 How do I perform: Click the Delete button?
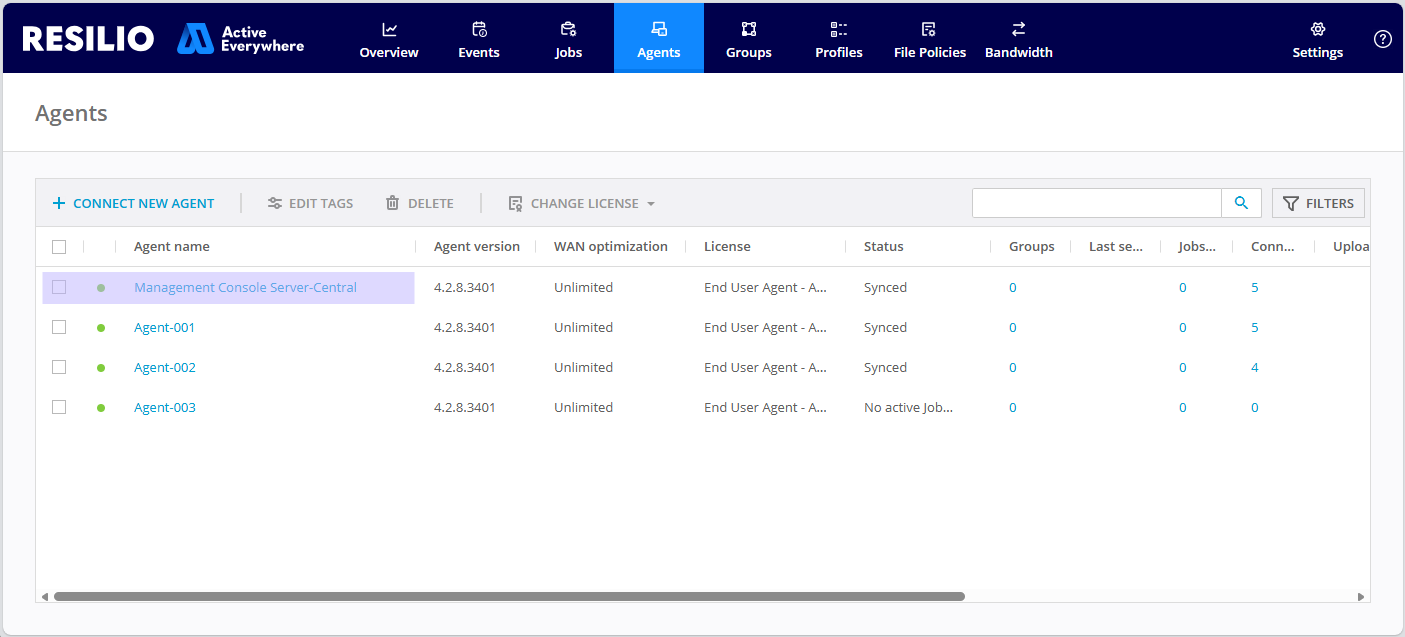click(420, 203)
